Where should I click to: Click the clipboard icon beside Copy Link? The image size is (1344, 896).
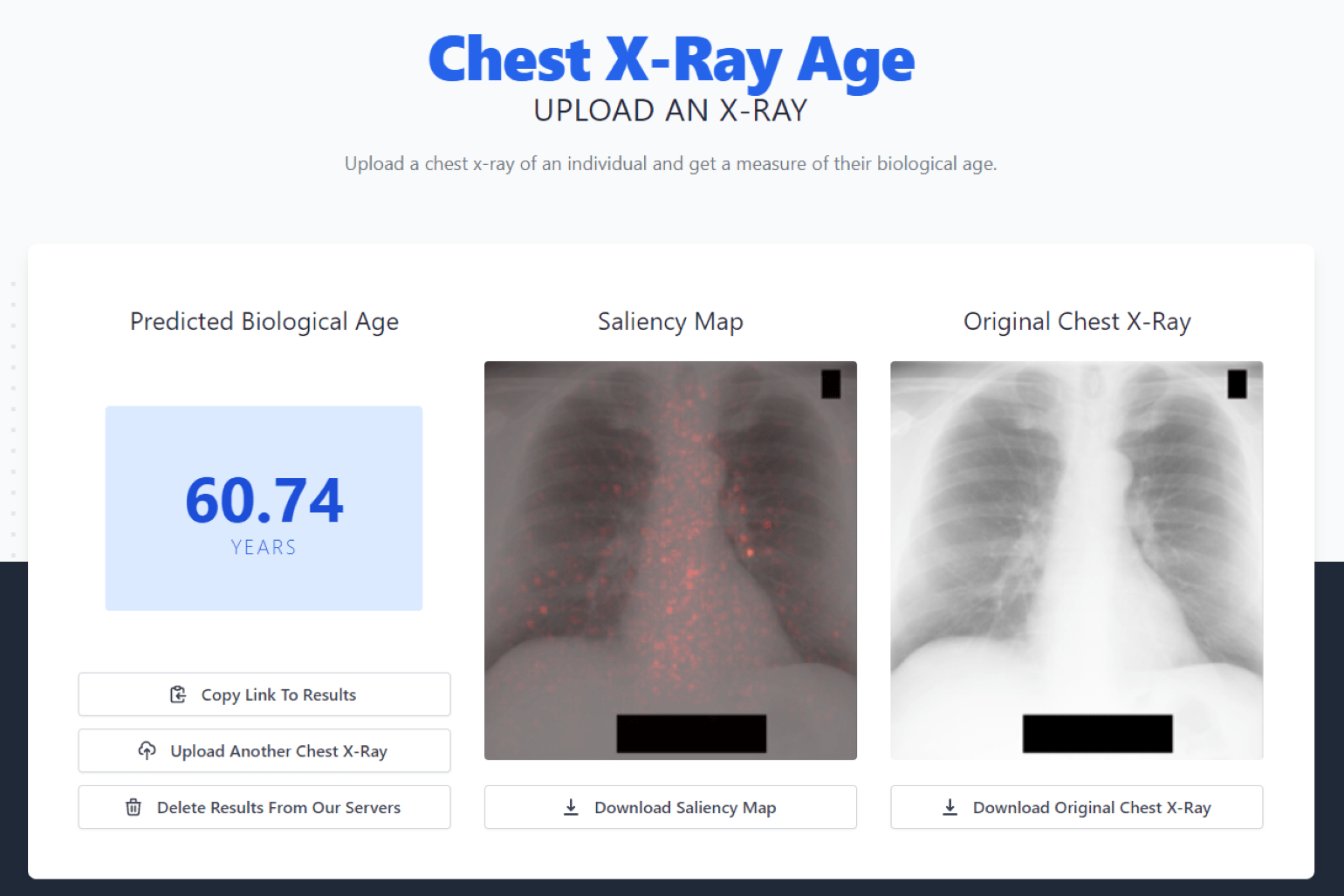point(178,694)
